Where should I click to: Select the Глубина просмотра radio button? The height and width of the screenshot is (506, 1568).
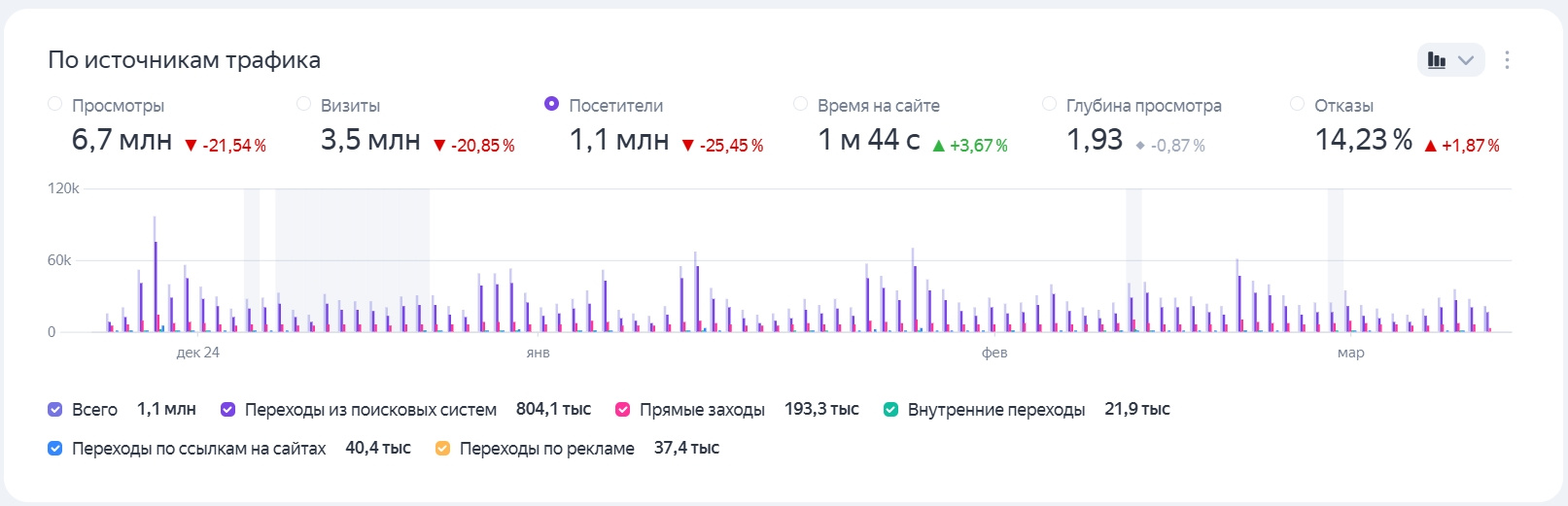tap(1049, 104)
